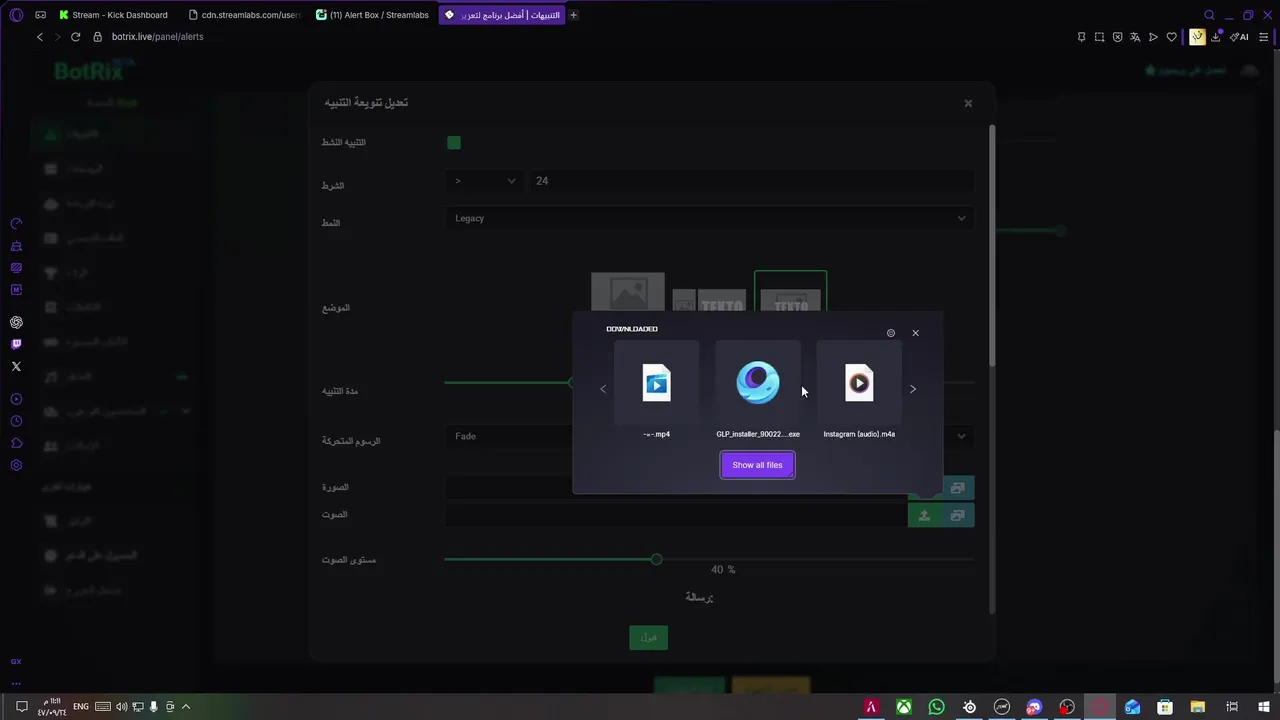Image resolution: width=1280 pixels, height=720 pixels.
Task: Open GX Control in the sidebar
Action: click(16, 224)
